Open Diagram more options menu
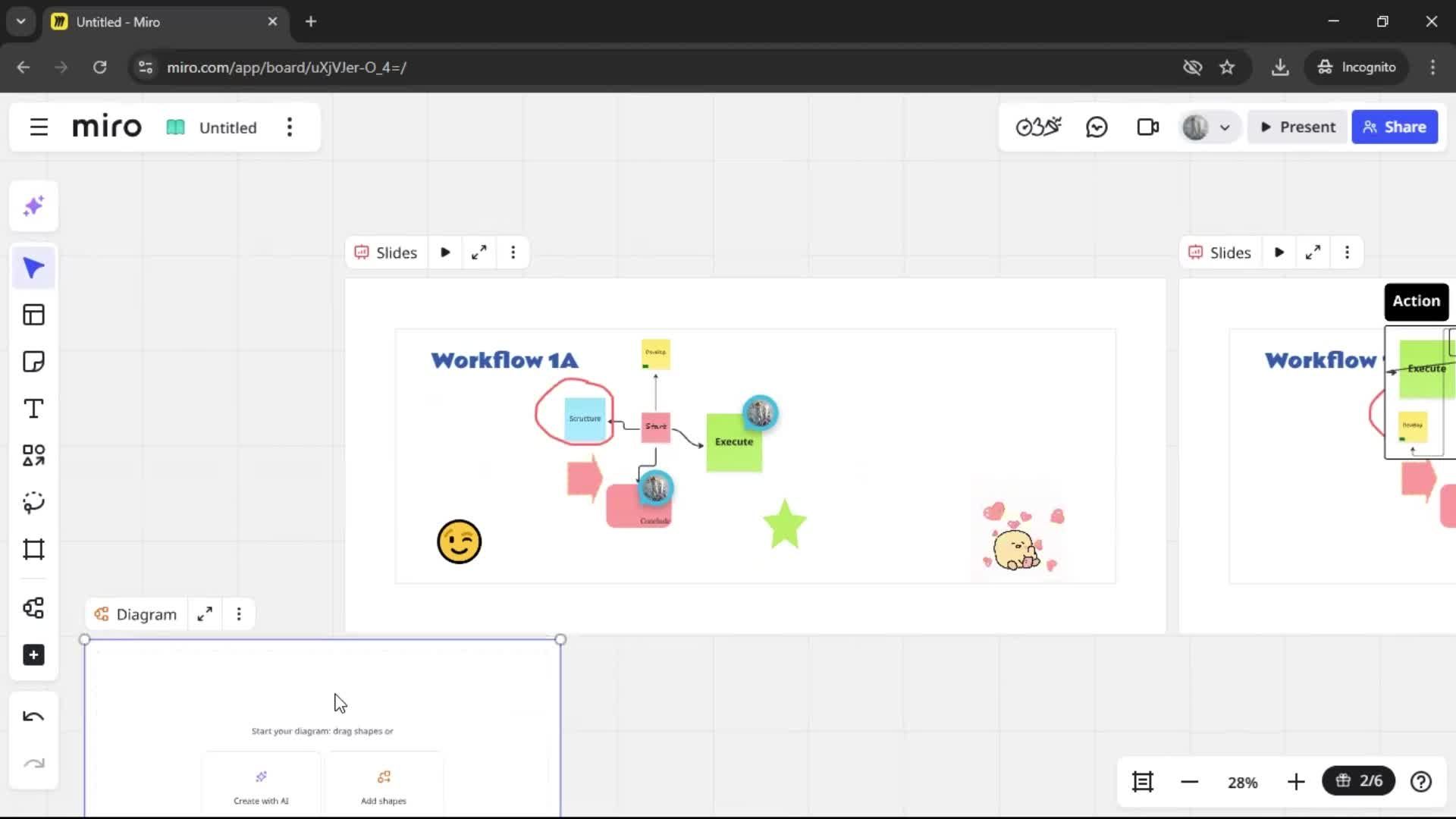The image size is (1456, 819). (x=239, y=614)
